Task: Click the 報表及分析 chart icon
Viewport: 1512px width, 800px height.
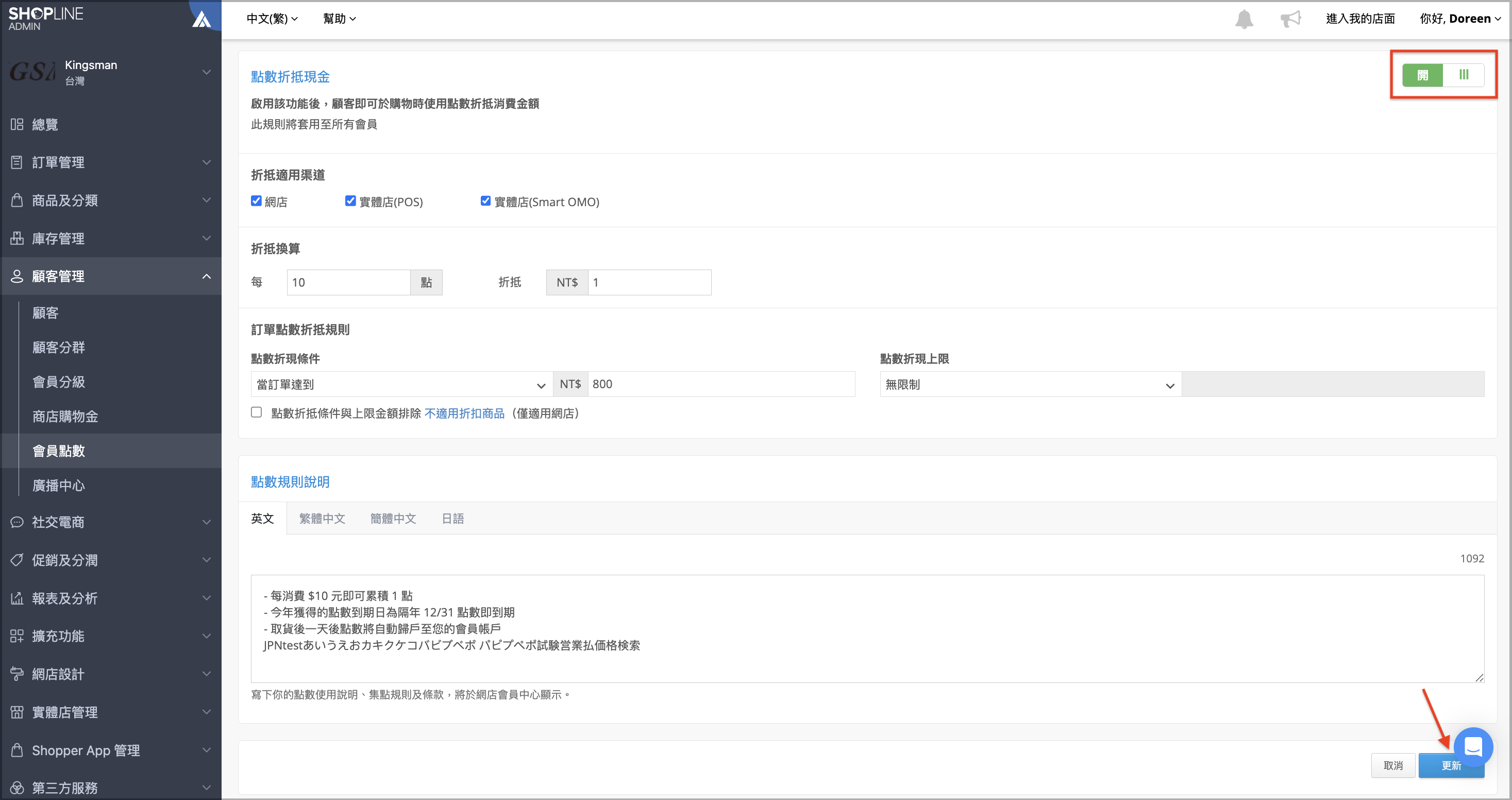Action: [17, 598]
